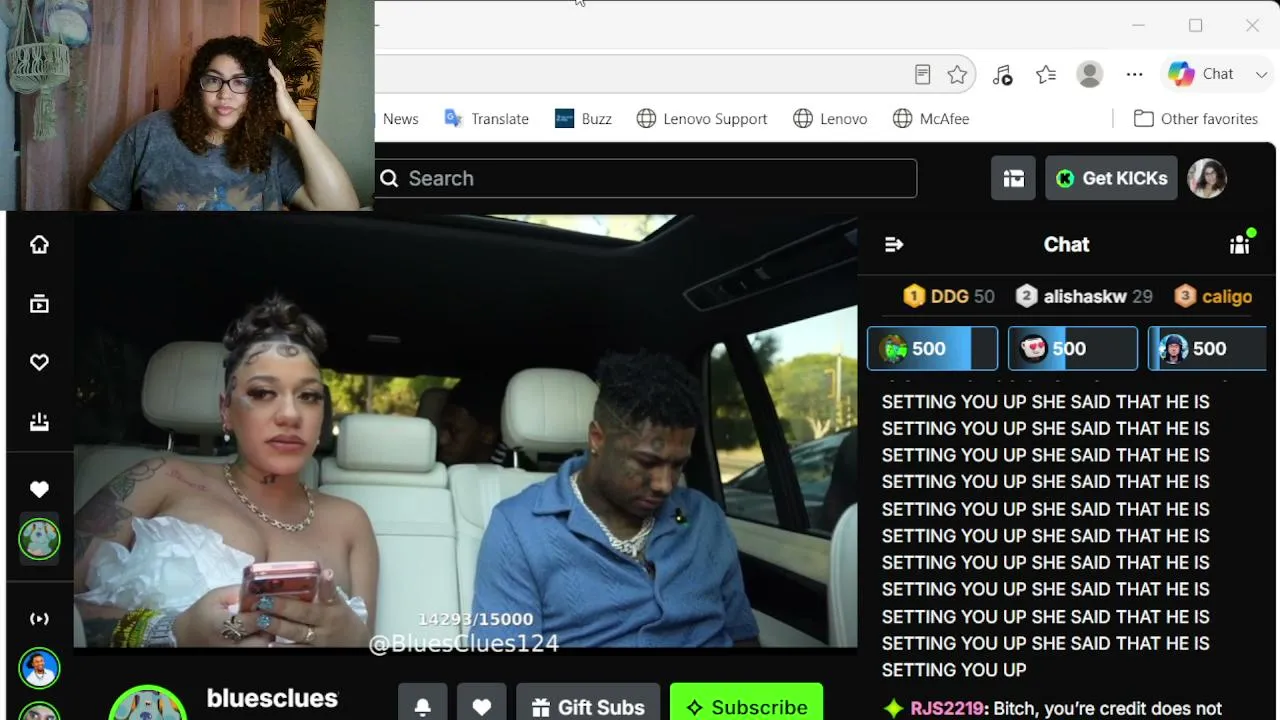
Task: Click the green Subscribe button
Action: pos(746,707)
